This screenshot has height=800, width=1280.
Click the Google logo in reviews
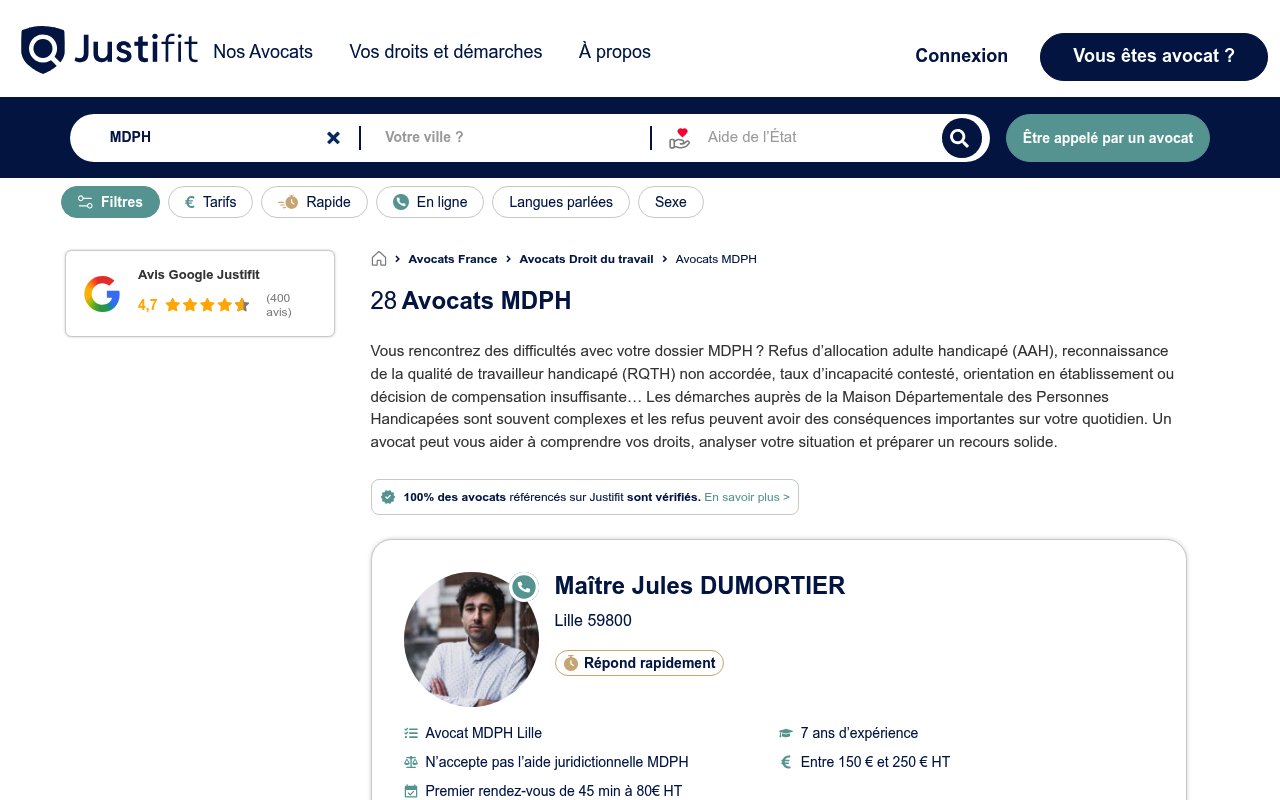tap(102, 294)
